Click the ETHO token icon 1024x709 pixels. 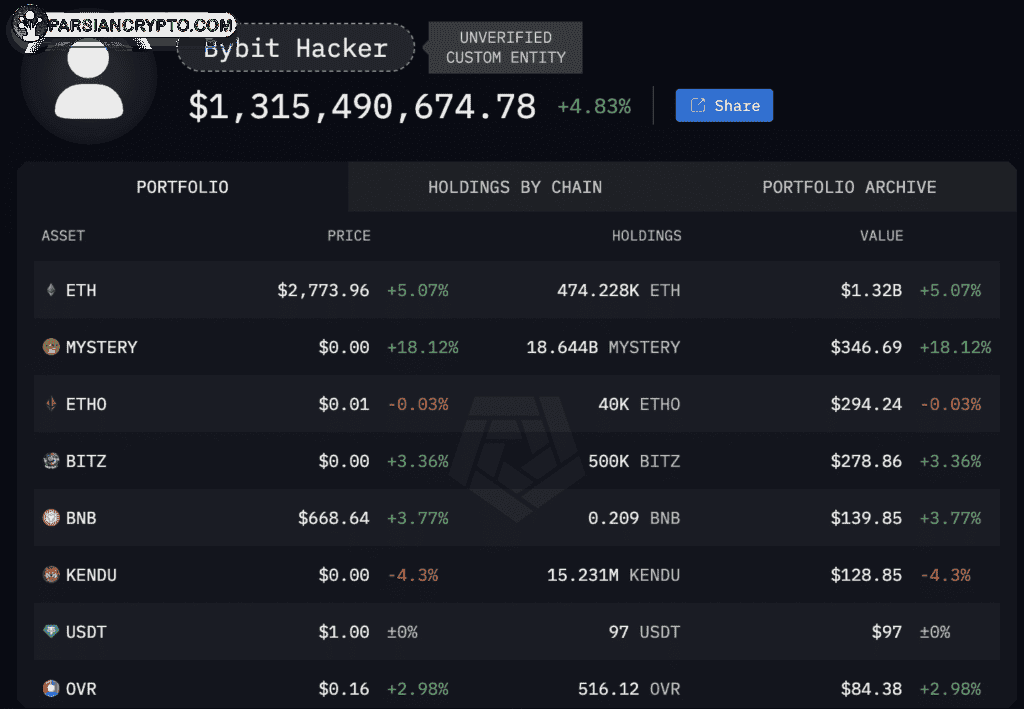[x=51, y=404]
